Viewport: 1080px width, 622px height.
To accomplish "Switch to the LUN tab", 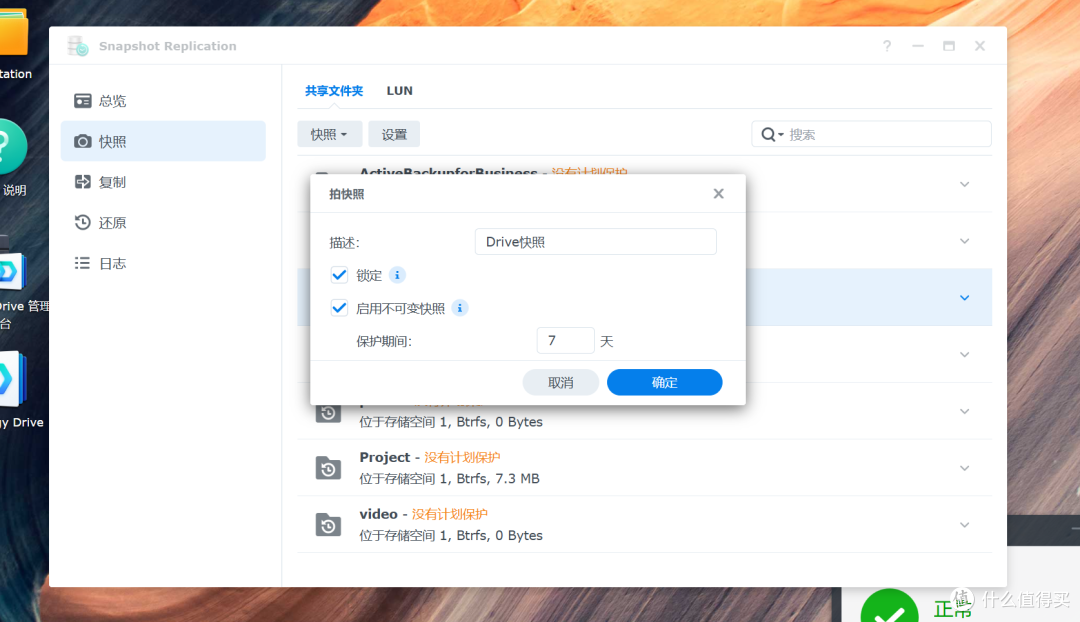I will pyautogui.click(x=399, y=91).
